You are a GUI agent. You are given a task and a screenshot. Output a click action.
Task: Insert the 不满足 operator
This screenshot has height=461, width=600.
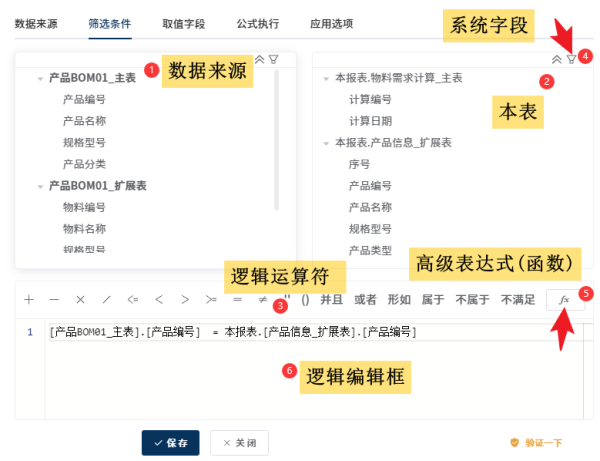point(518,300)
